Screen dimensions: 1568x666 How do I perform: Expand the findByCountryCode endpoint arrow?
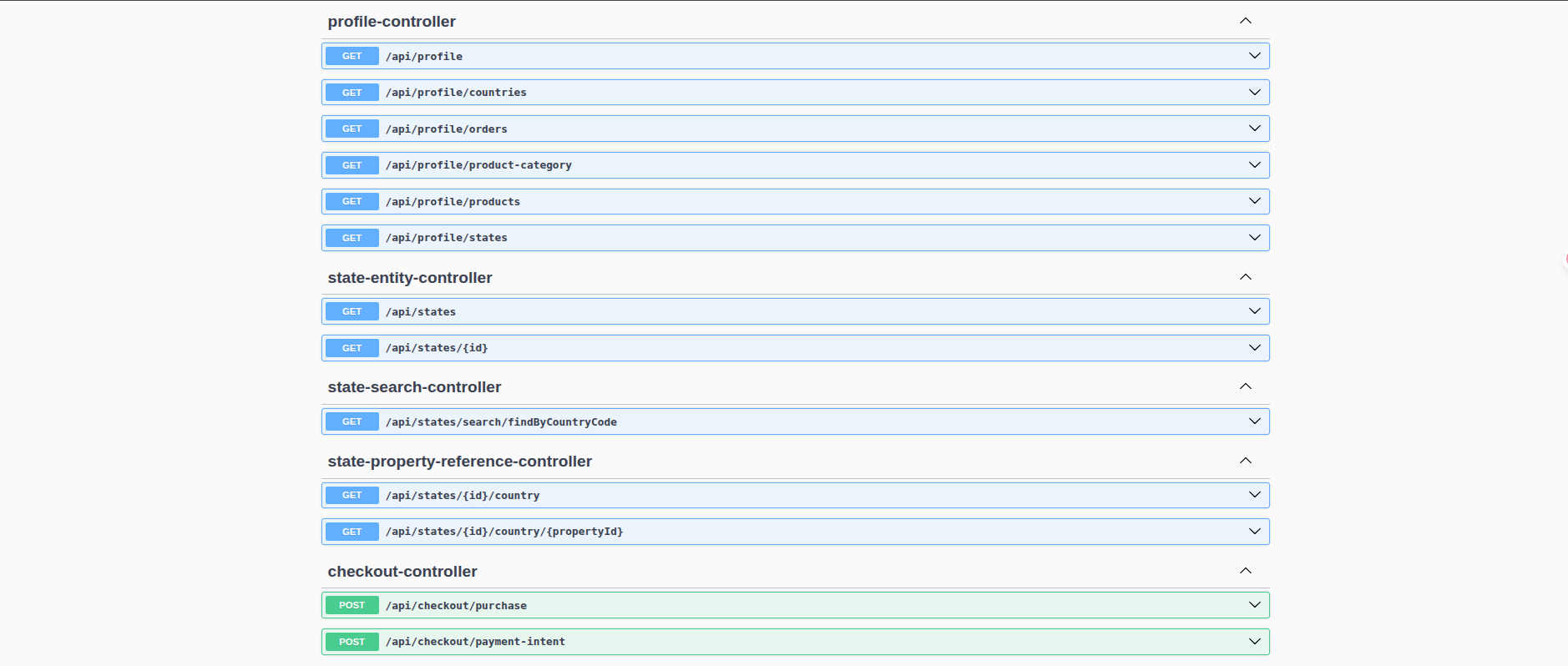click(x=1254, y=421)
